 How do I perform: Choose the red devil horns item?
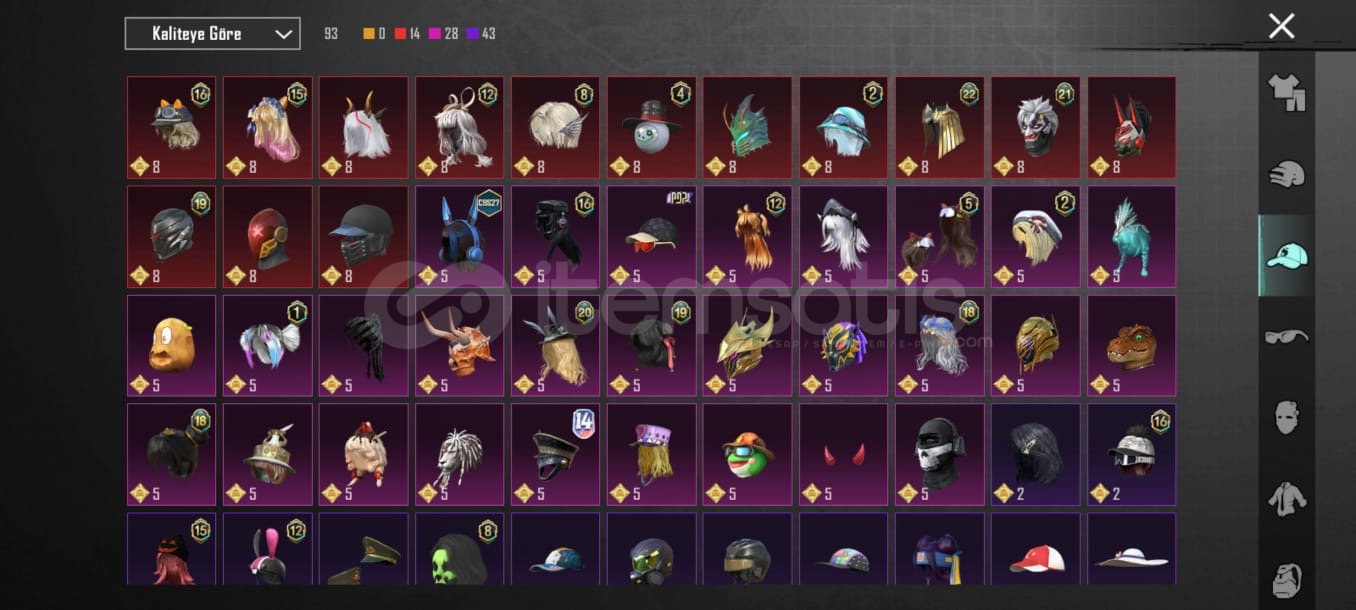pyautogui.click(x=844, y=454)
